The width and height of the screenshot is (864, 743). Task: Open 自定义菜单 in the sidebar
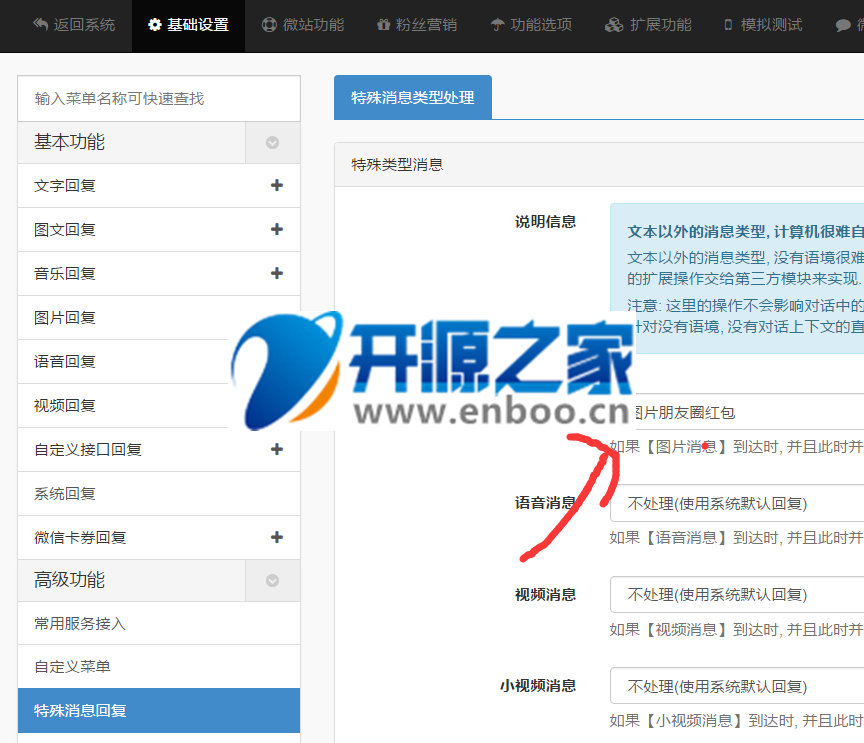click(159, 667)
